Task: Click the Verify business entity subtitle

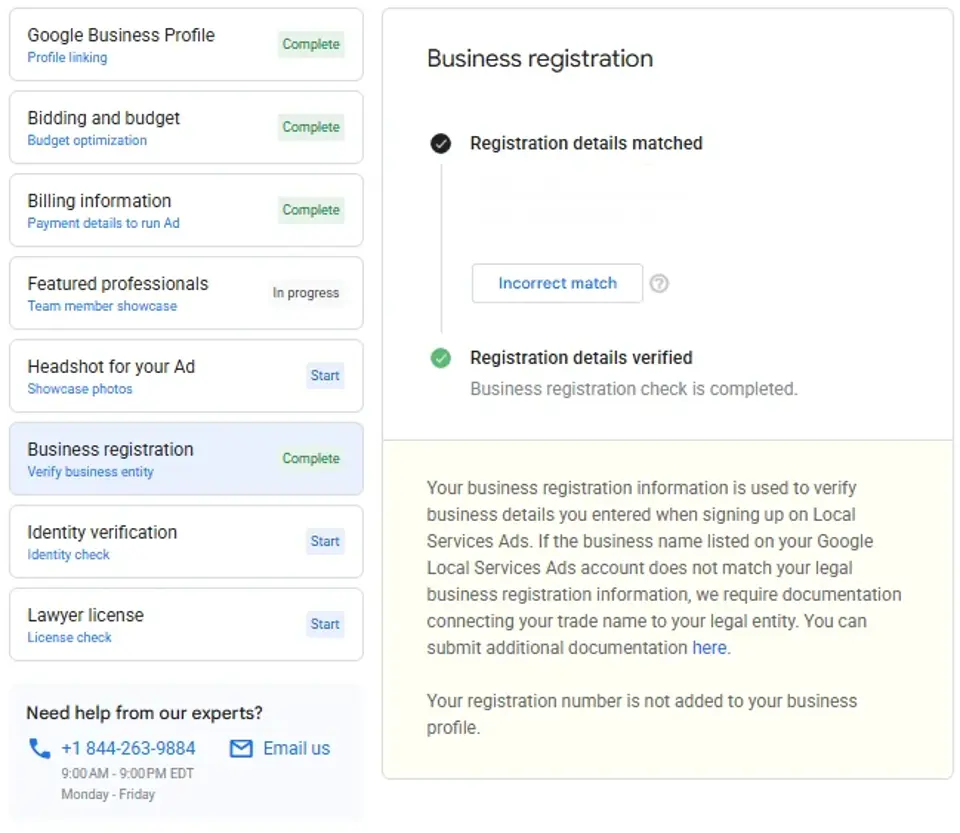Action: (x=91, y=472)
